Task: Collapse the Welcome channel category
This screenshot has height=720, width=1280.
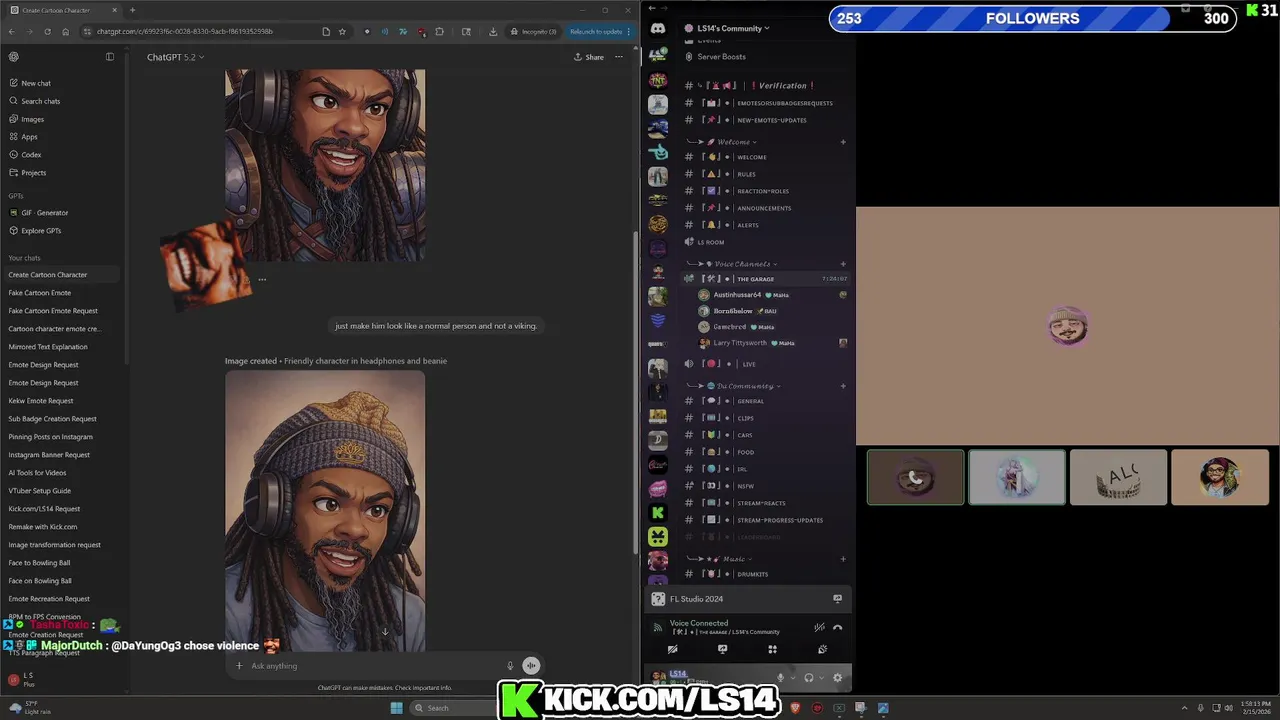Action: 734,142
